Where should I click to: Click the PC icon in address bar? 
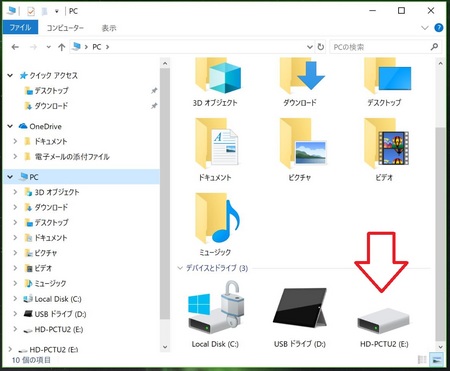pos(77,47)
